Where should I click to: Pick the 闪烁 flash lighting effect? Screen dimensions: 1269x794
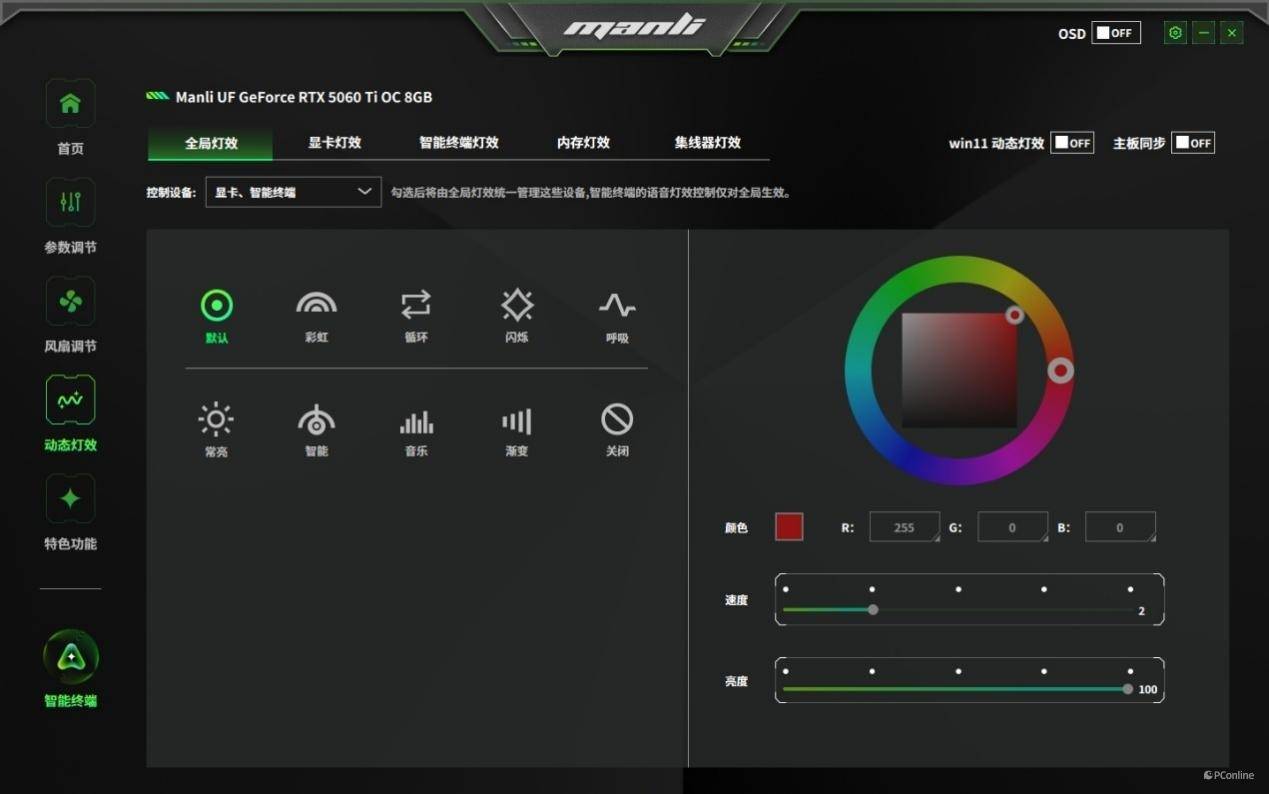point(517,316)
